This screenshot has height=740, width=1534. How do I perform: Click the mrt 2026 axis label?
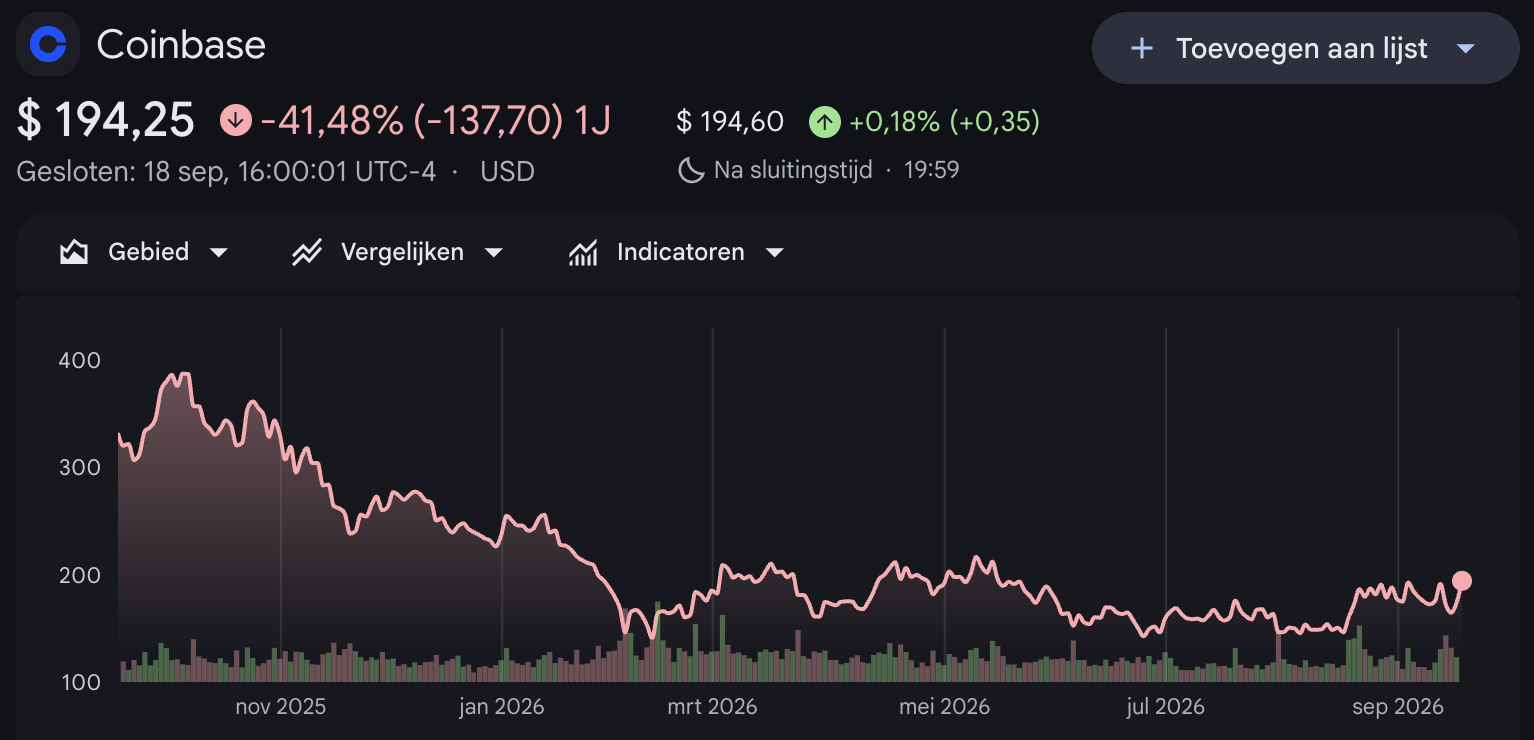(x=712, y=707)
